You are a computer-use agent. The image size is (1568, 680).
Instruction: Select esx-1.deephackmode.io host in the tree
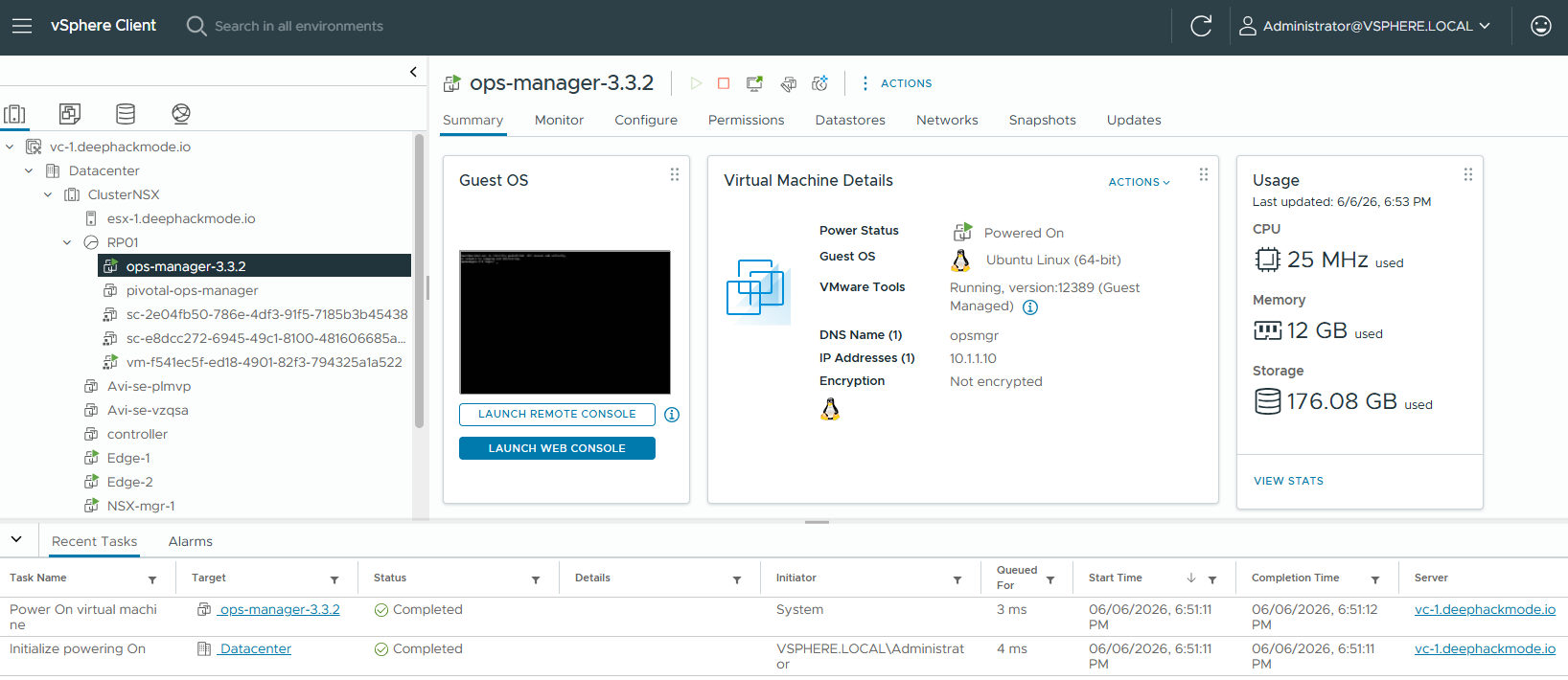[x=181, y=218]
